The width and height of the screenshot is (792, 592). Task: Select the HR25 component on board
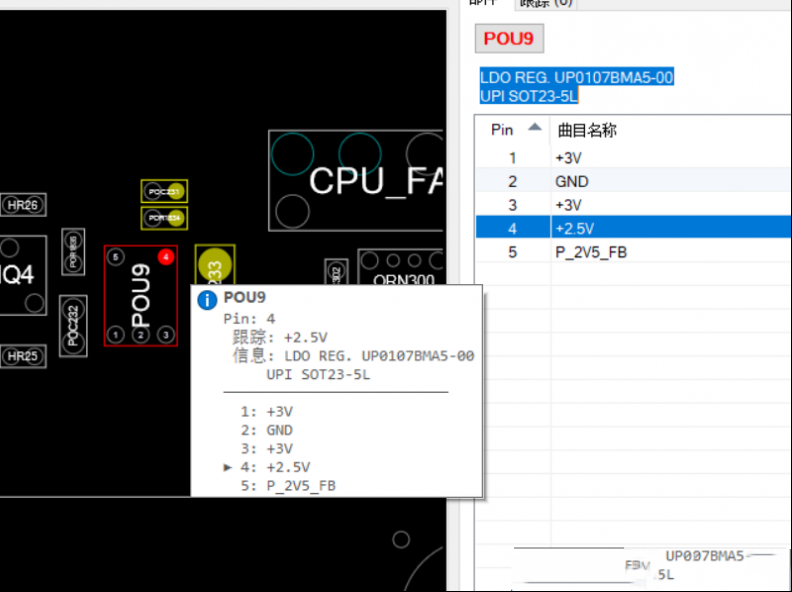(x=23, y=356)
